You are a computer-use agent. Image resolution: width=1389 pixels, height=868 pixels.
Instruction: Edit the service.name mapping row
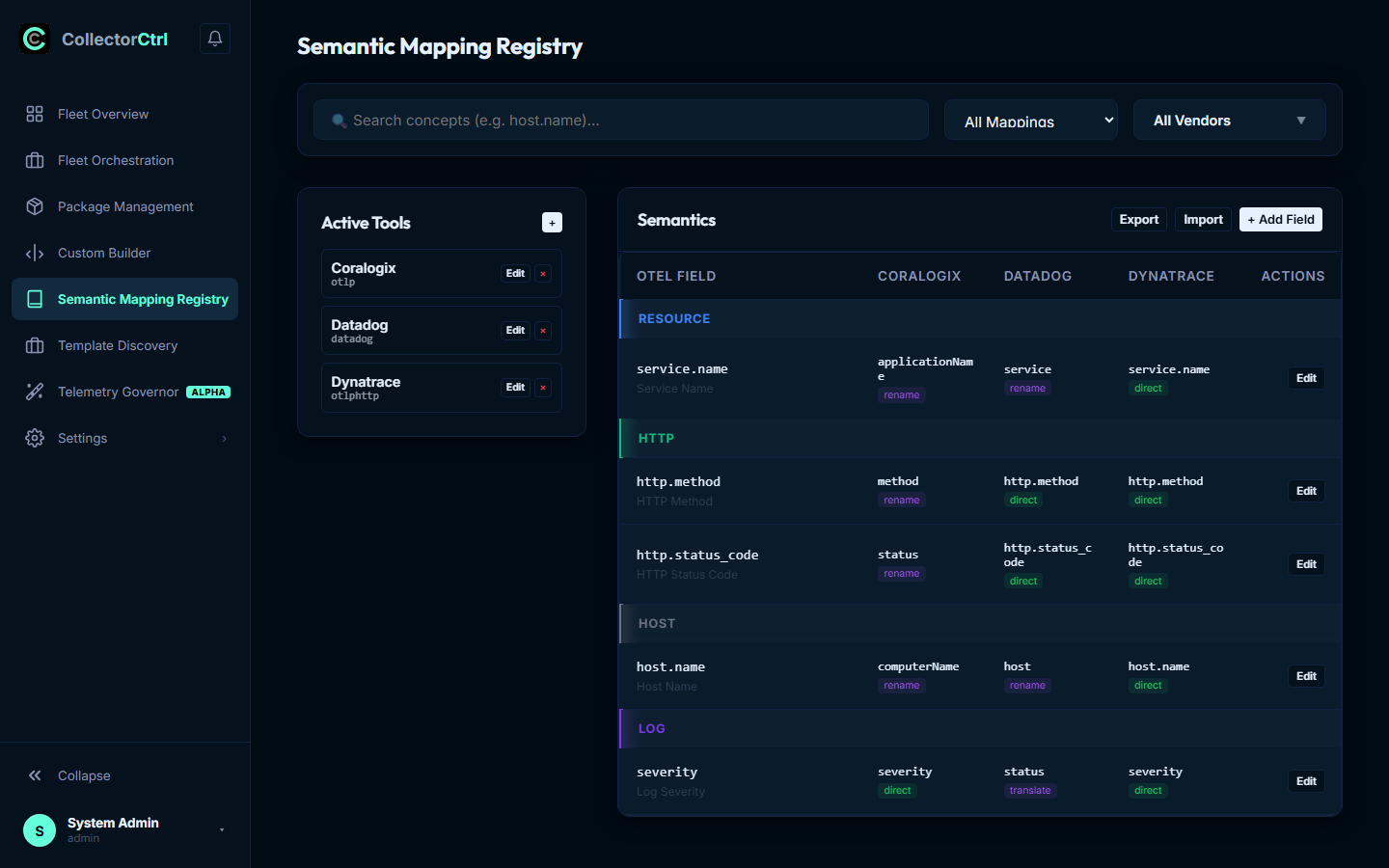(x=1306, y=378)
